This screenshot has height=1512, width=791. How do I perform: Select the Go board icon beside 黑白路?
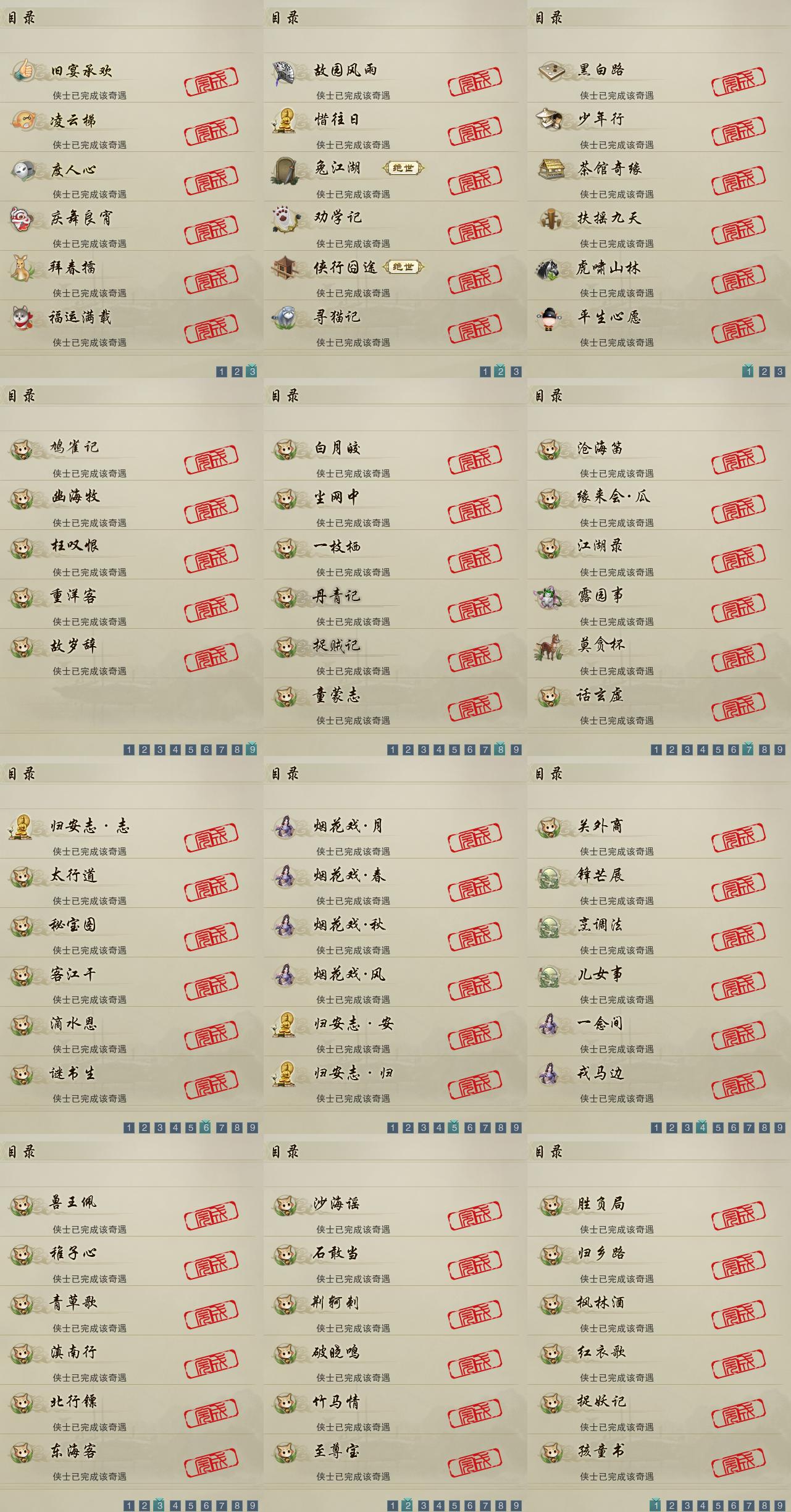click(550, 70)
